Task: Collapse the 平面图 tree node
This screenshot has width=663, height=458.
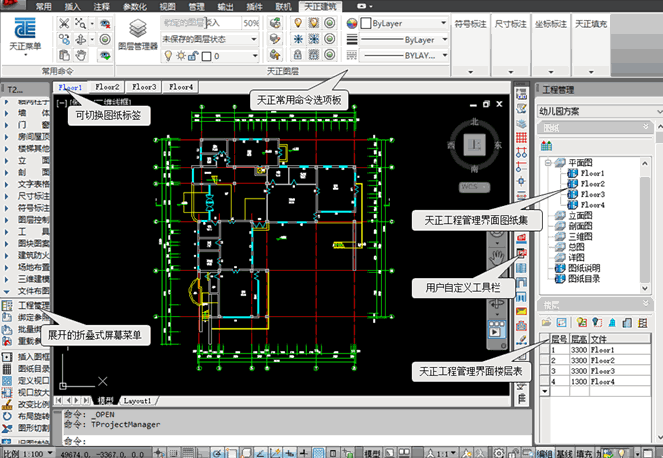Action: (x=548, y=162)
